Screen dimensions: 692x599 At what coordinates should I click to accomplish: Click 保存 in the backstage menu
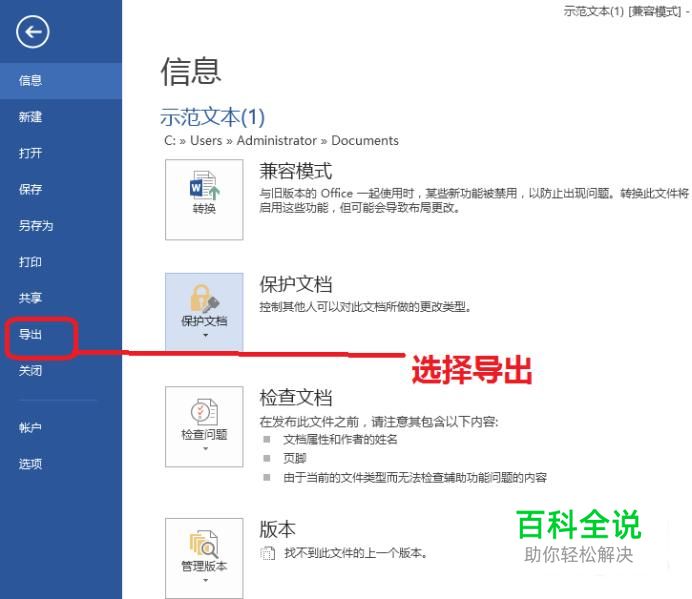point(30,189)
